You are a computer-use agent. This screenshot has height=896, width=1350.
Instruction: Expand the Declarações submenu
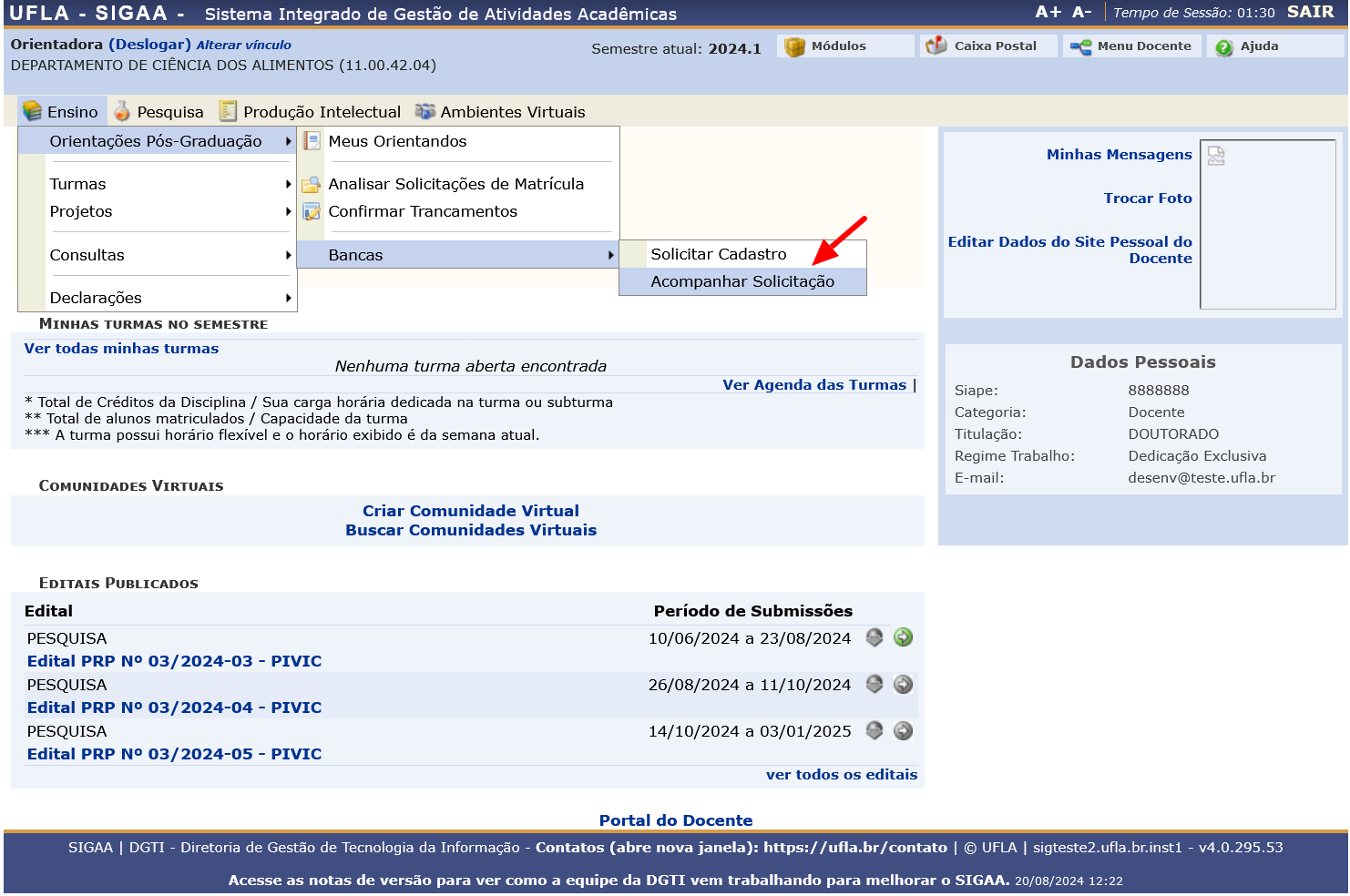click(x=157, y=298)
